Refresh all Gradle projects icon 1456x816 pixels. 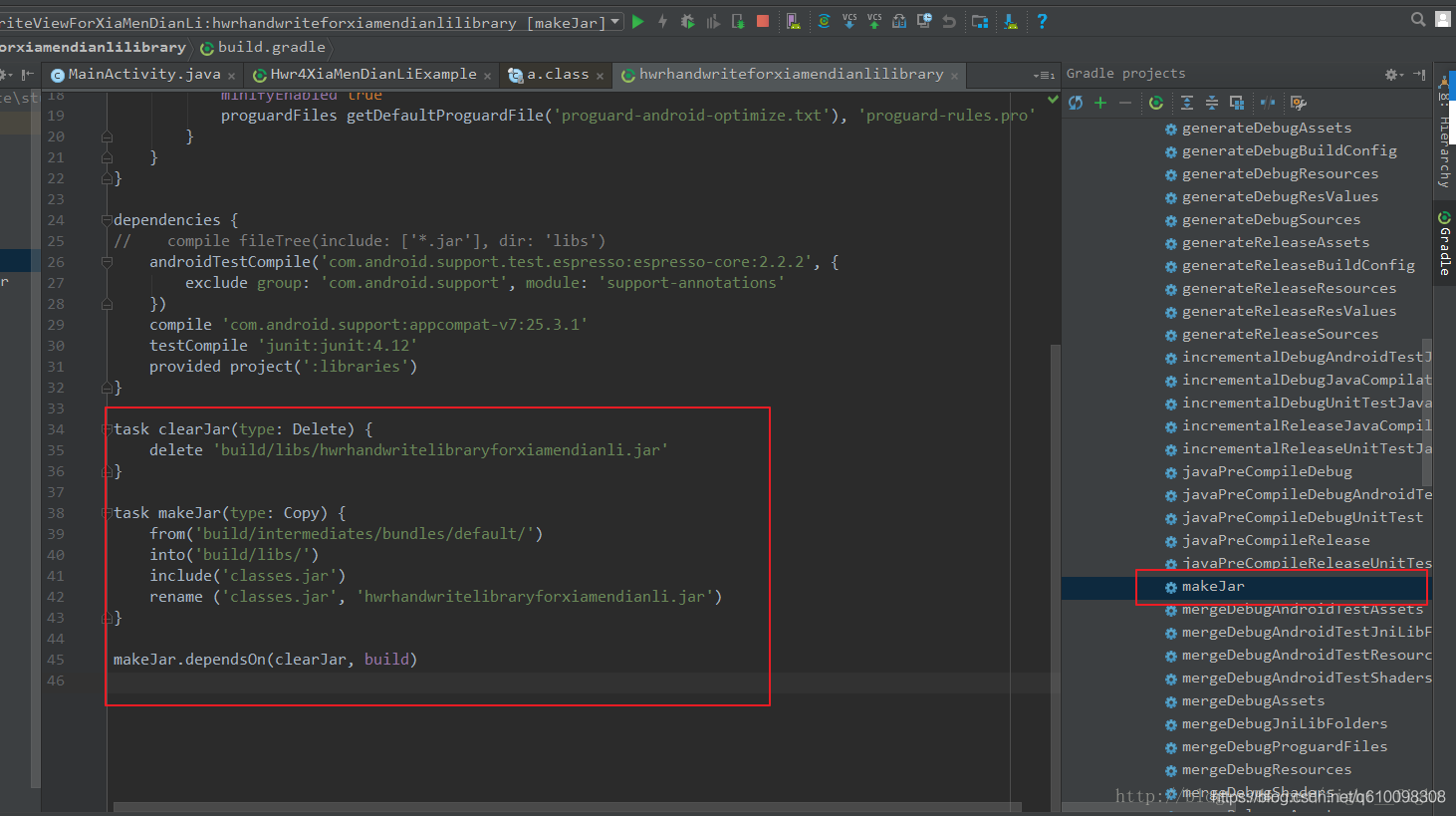1076,103
